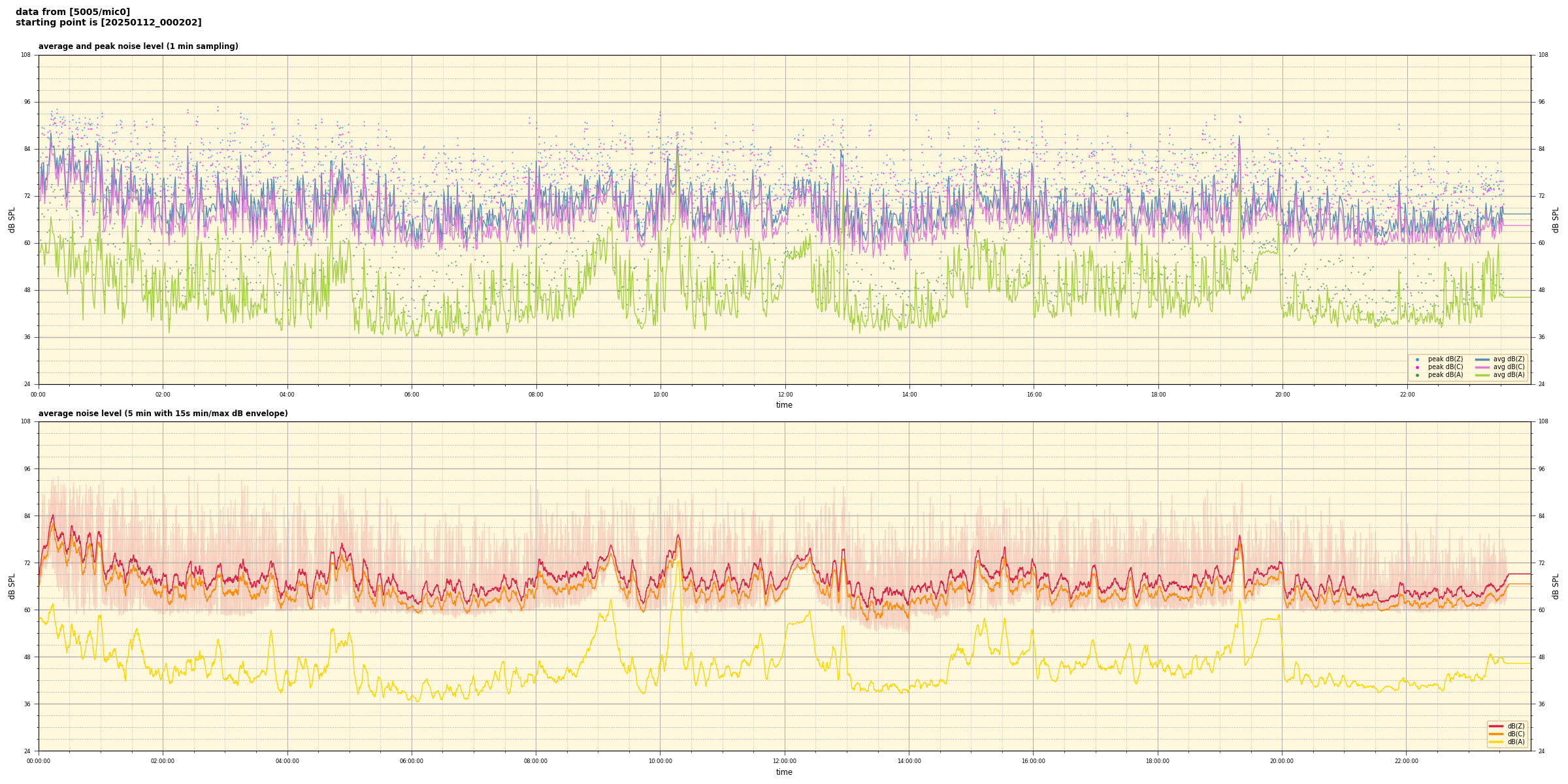Viewport: 1568px width, 784px height.
Task: Click the starting point timestamp text
Action: click(108, 23)
